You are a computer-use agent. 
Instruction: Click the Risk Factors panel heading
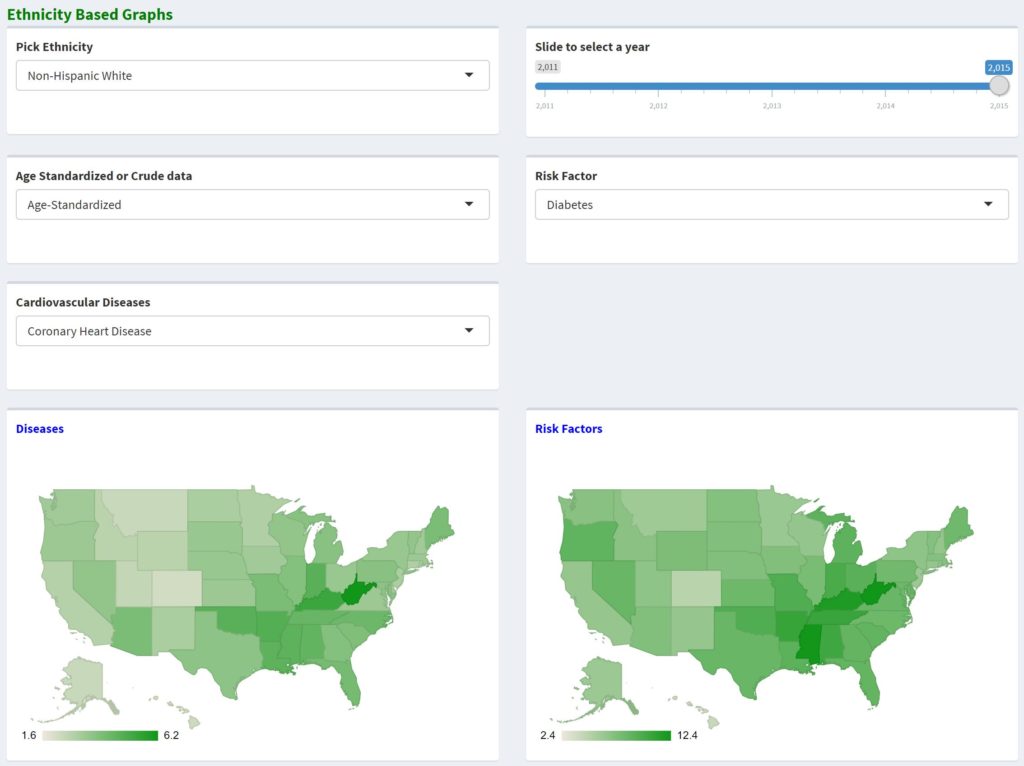[x=568, y=429]
